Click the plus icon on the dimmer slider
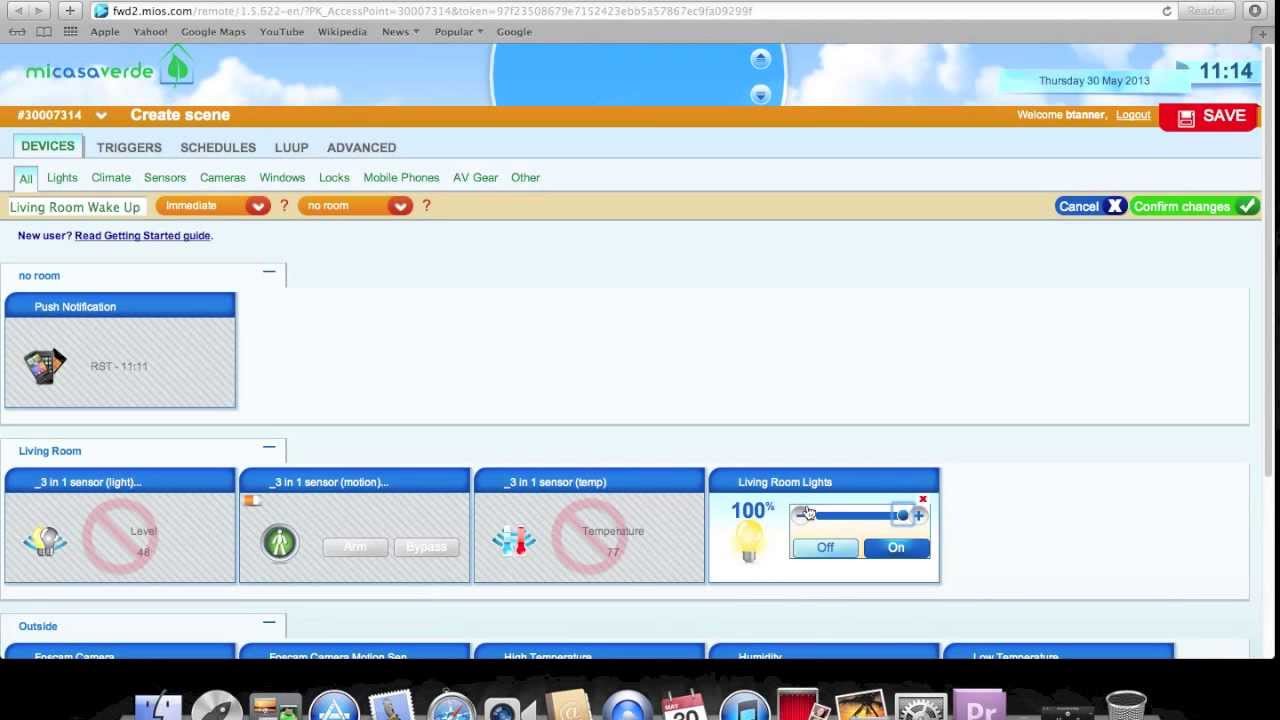The width and height of the screenshot is (1280, 720). (x=919, y=516)
